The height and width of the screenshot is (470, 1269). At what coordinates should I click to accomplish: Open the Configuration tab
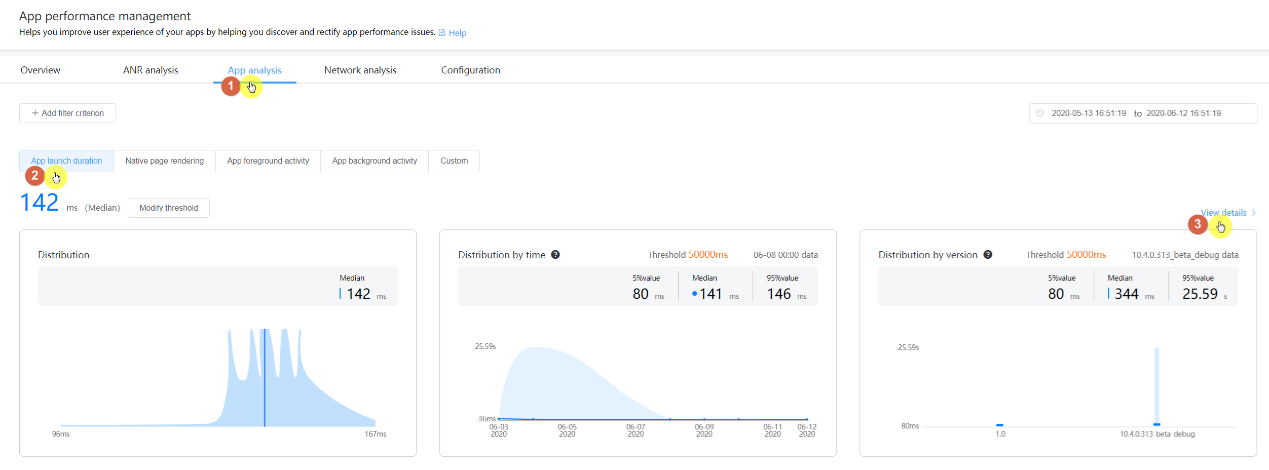[x=470, y=70]
